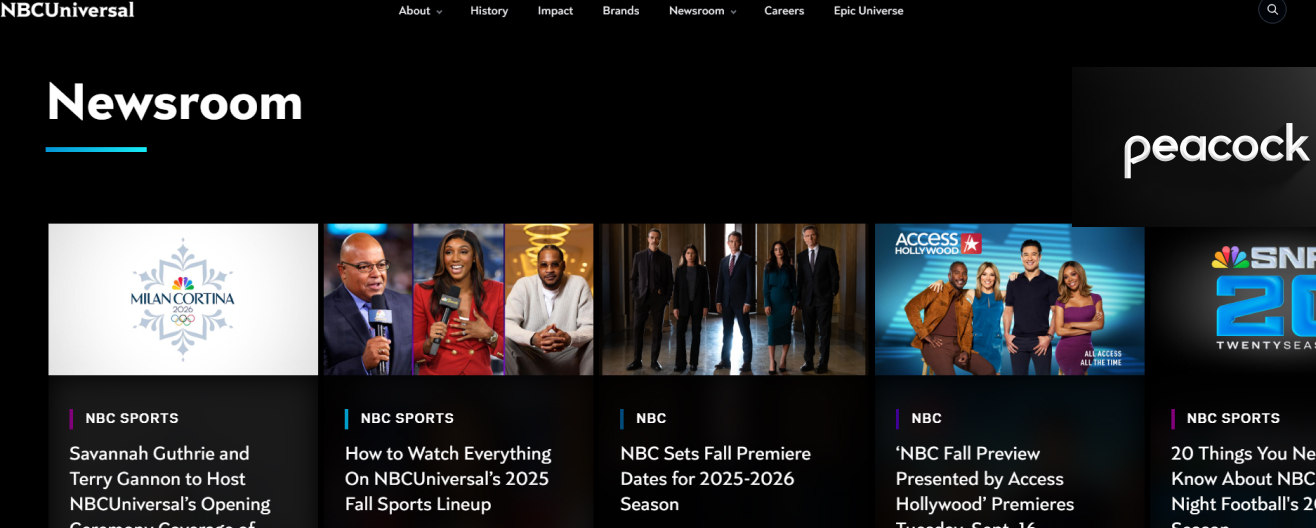The height and width of the screenshot is (528, 1316).
Task: Open the History menu item
Action: click(x=489, y=11)
